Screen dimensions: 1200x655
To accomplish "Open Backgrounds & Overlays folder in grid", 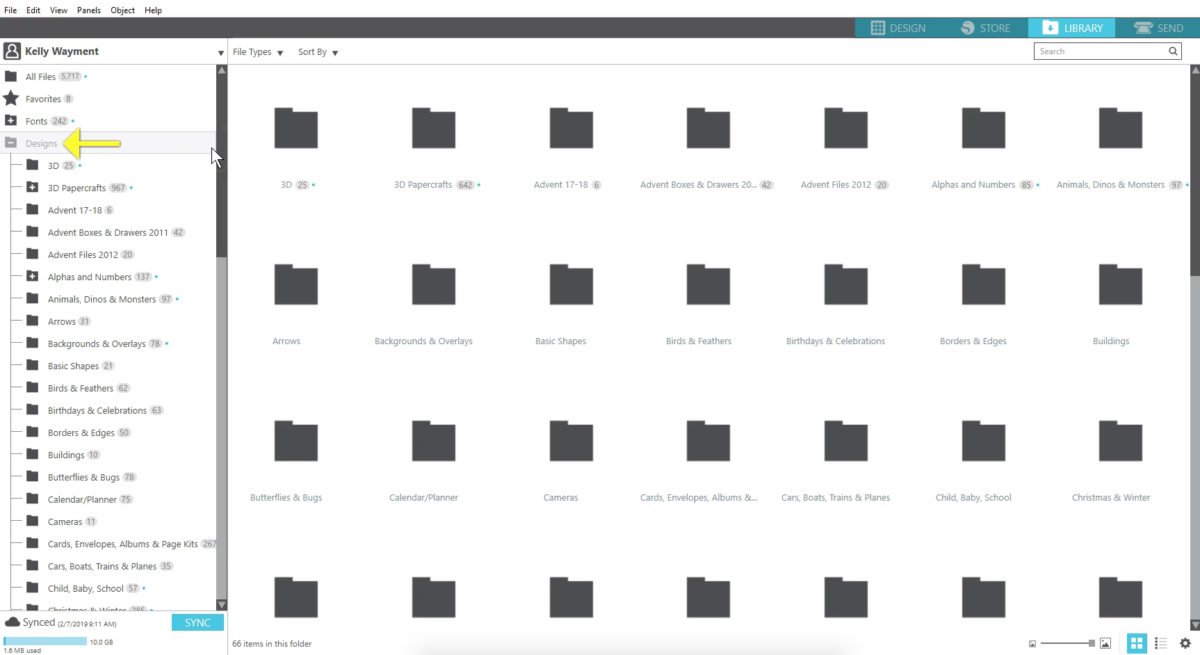I will pos(433,283).
